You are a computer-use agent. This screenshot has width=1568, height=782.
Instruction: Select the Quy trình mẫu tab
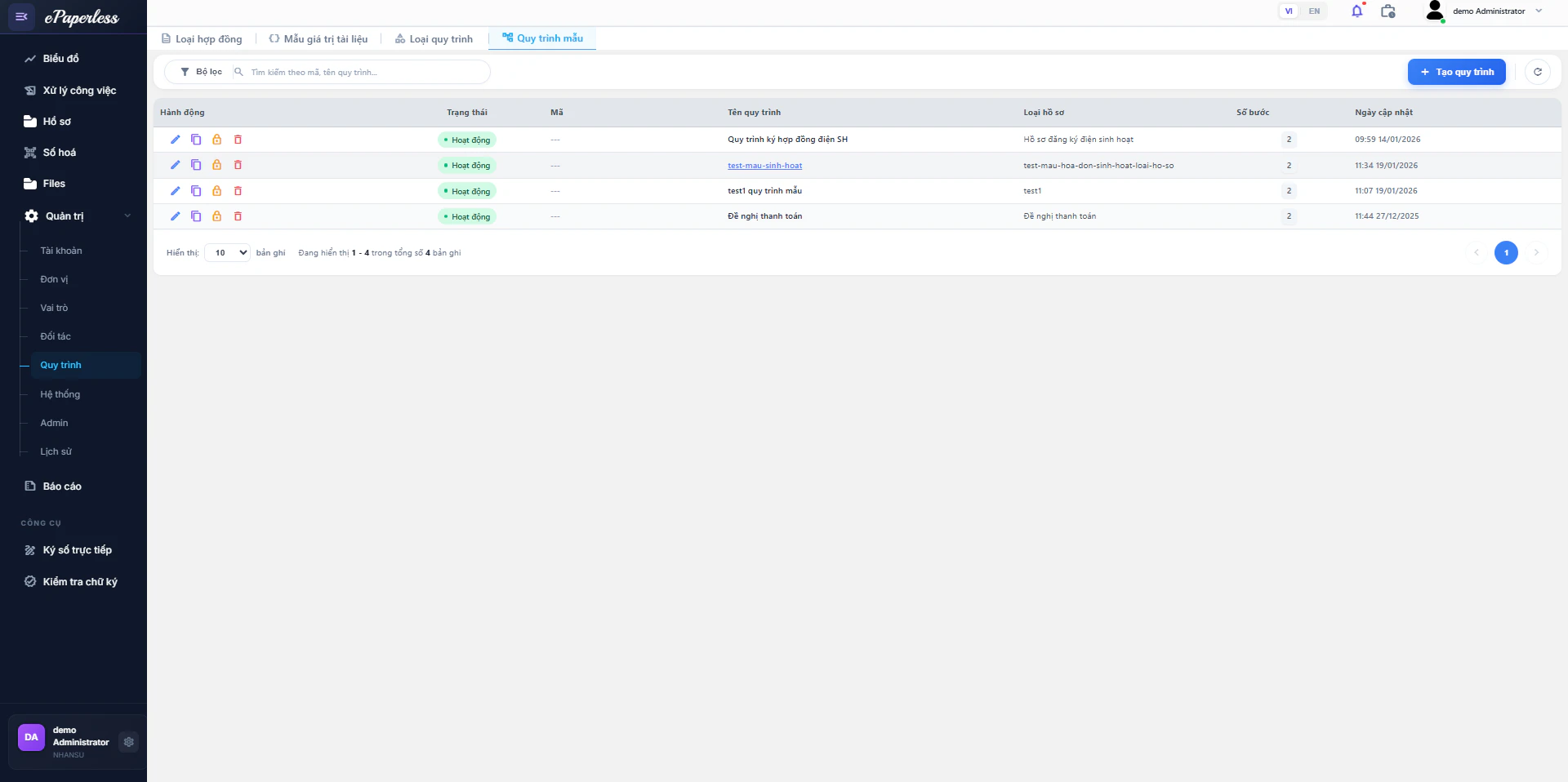point(542,38)
